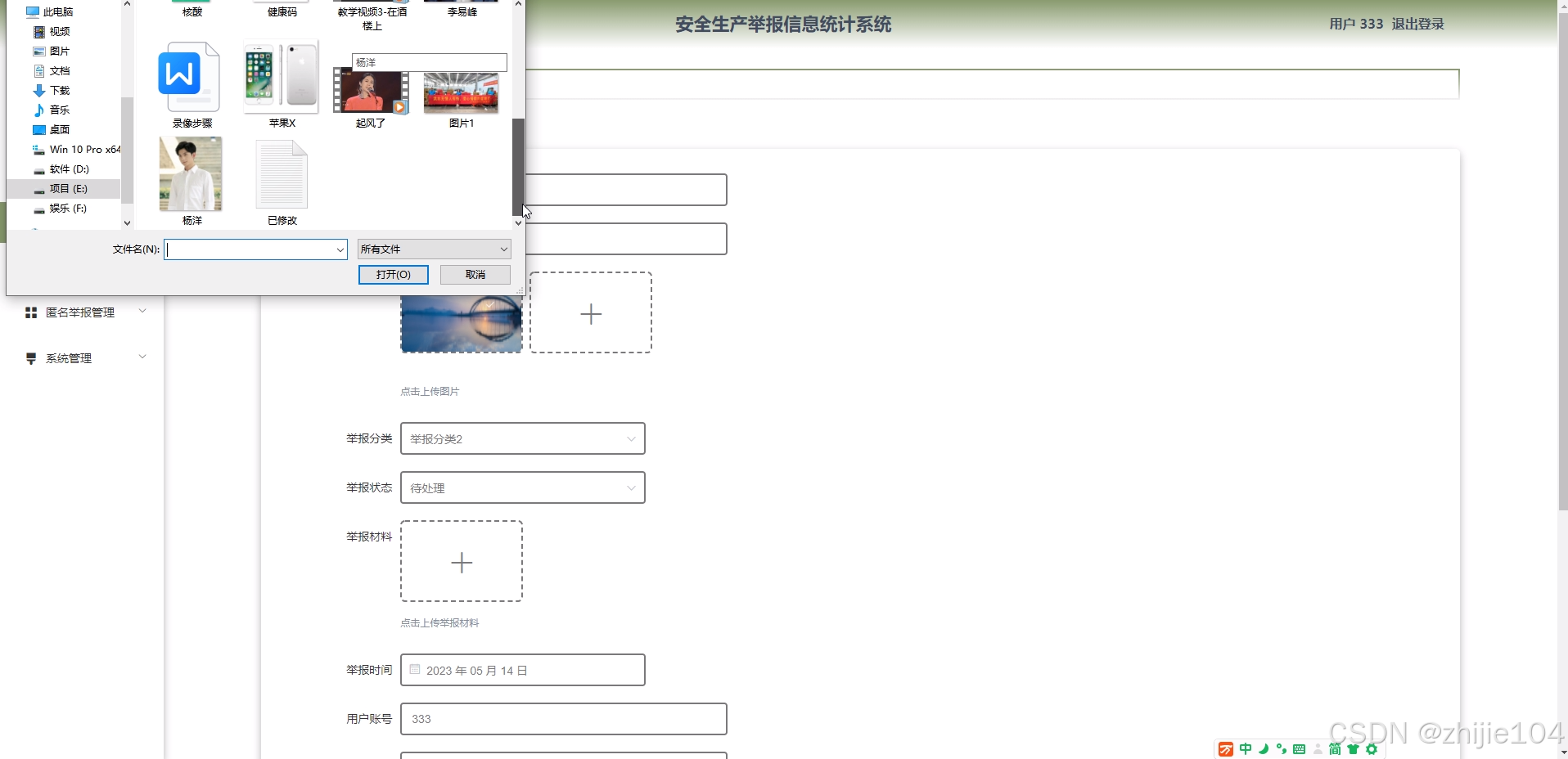The image size is (1568, 759).
Task: Click the Sogou IME logo icon
Action: pos(1226,749)
